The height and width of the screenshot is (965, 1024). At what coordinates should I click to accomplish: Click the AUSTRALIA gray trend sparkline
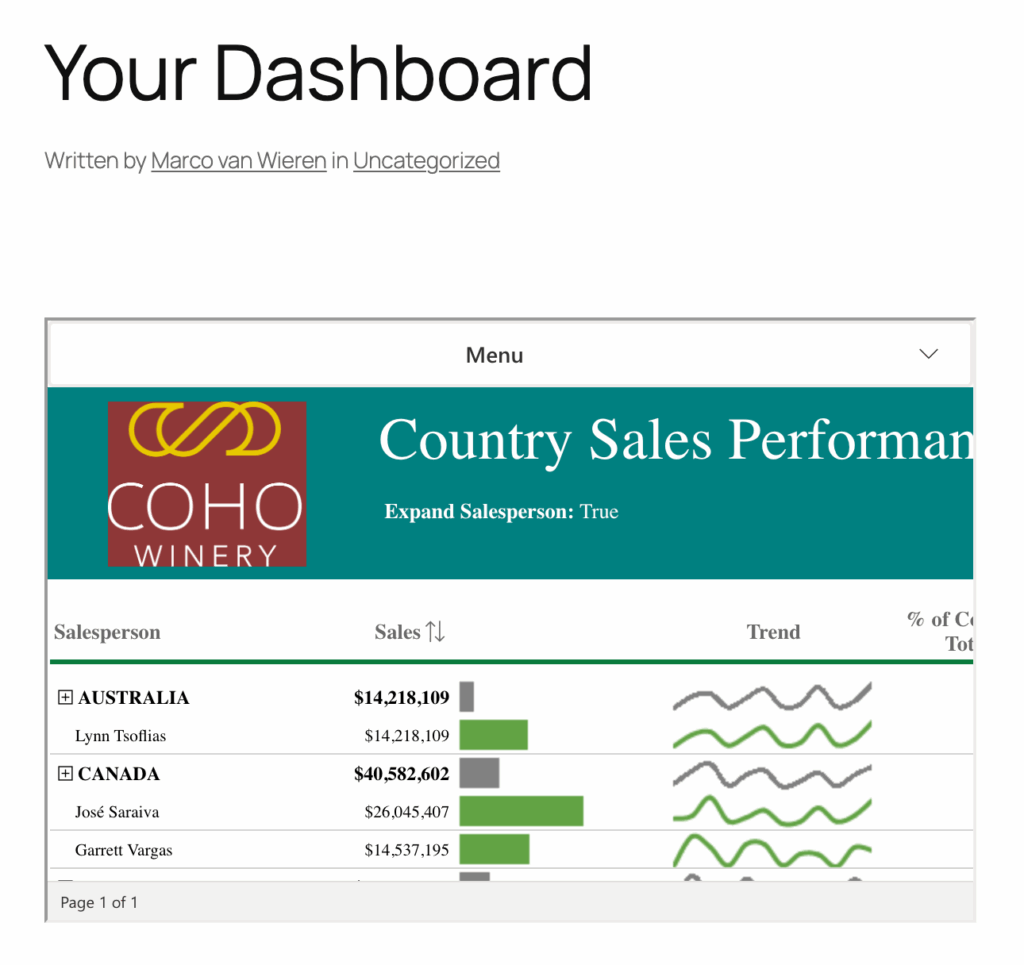(x=771, y=696)
